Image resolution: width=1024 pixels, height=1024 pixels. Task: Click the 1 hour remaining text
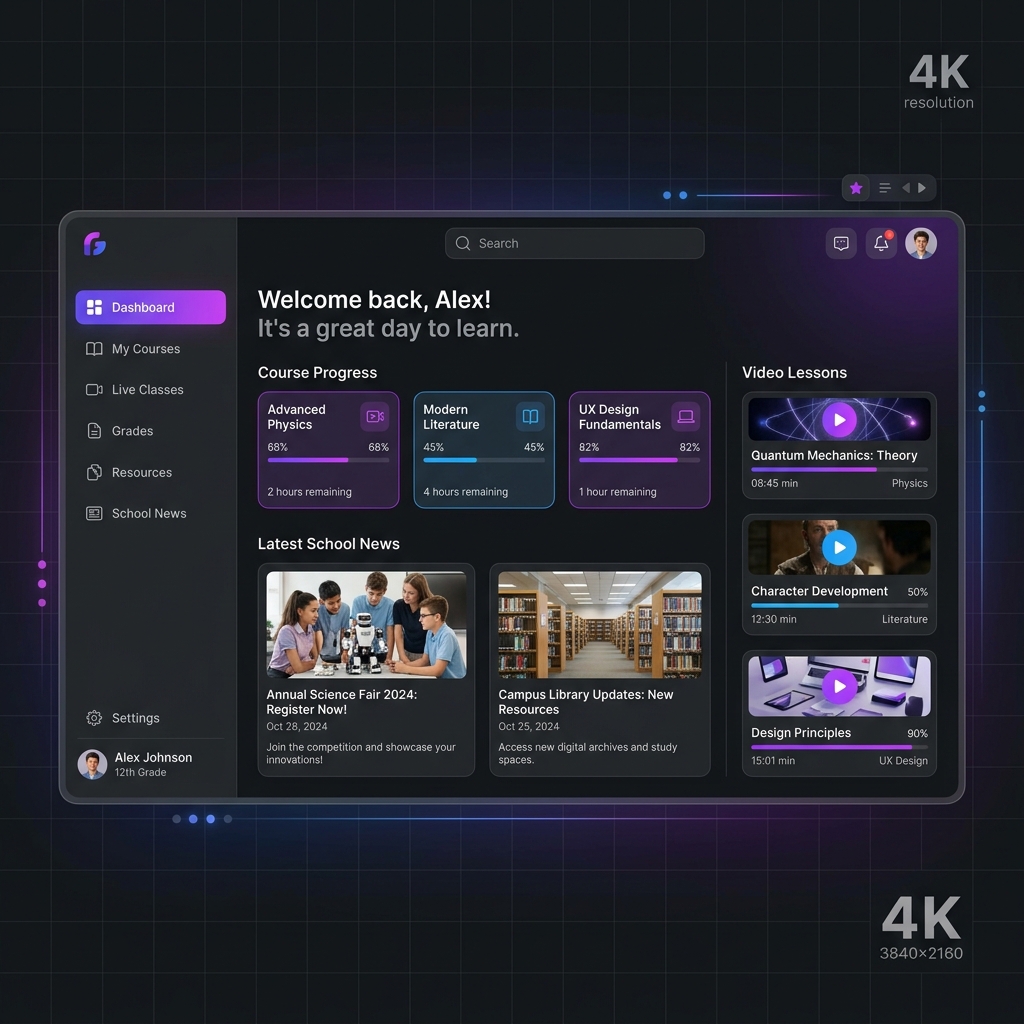618,492
